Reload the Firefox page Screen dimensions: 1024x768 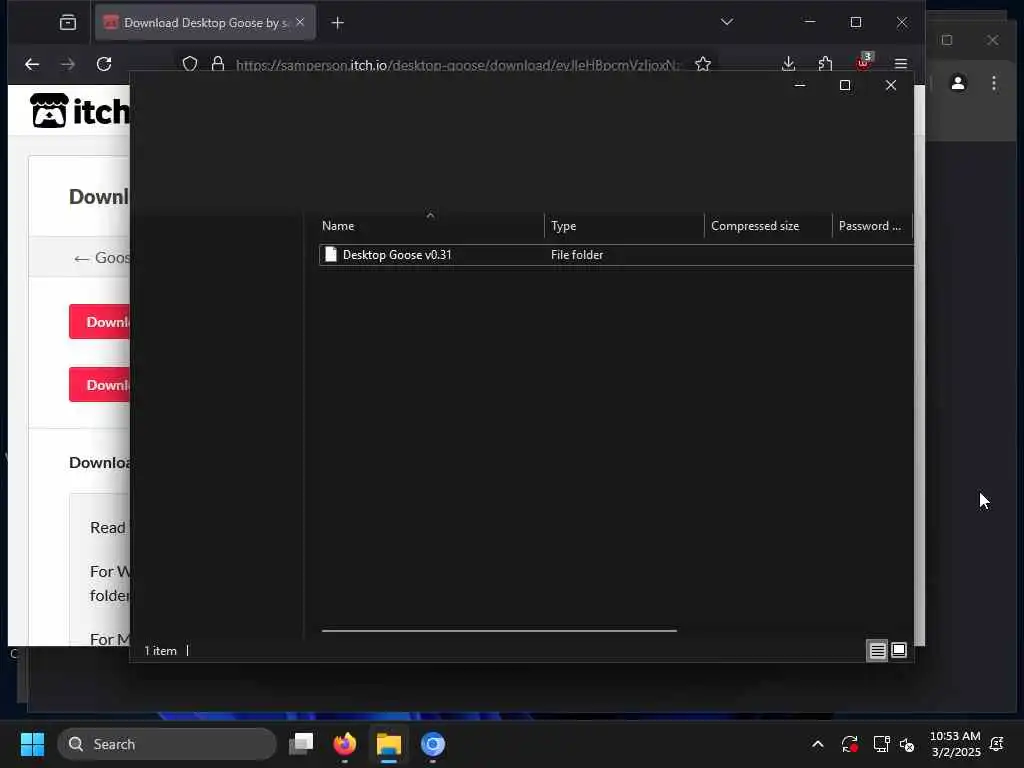click(104, 64)
